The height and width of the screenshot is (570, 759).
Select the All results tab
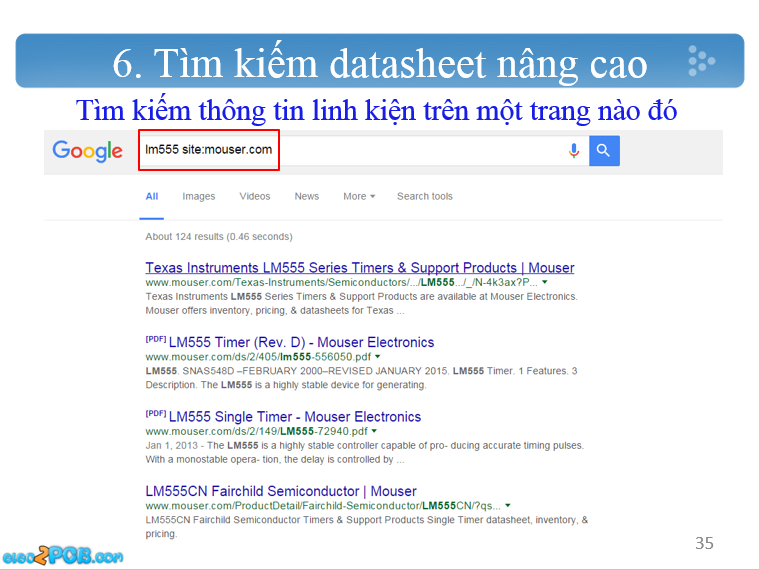pos(152,196)
